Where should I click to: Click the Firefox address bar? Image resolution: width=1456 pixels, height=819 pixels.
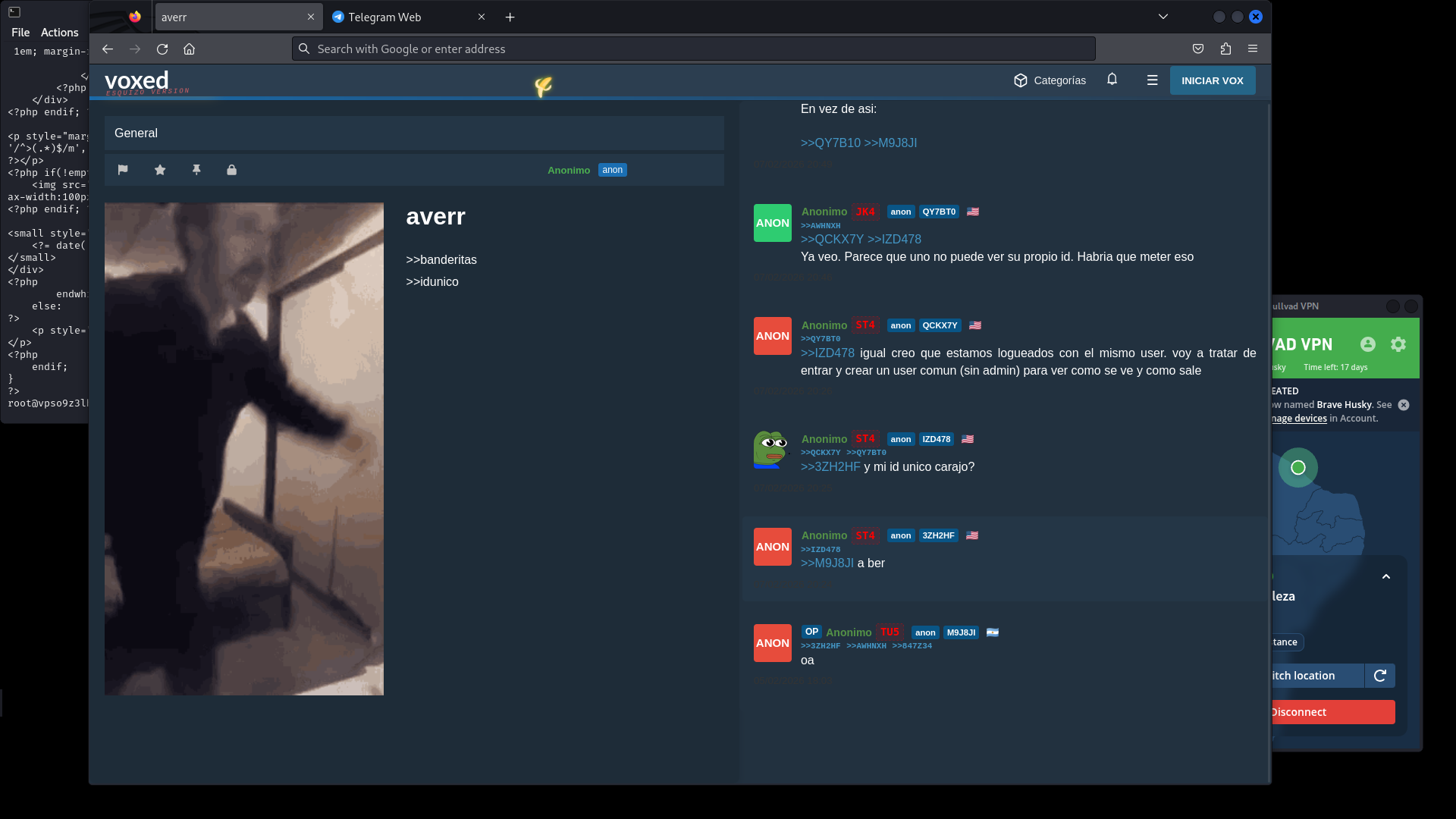coord(693,49)
